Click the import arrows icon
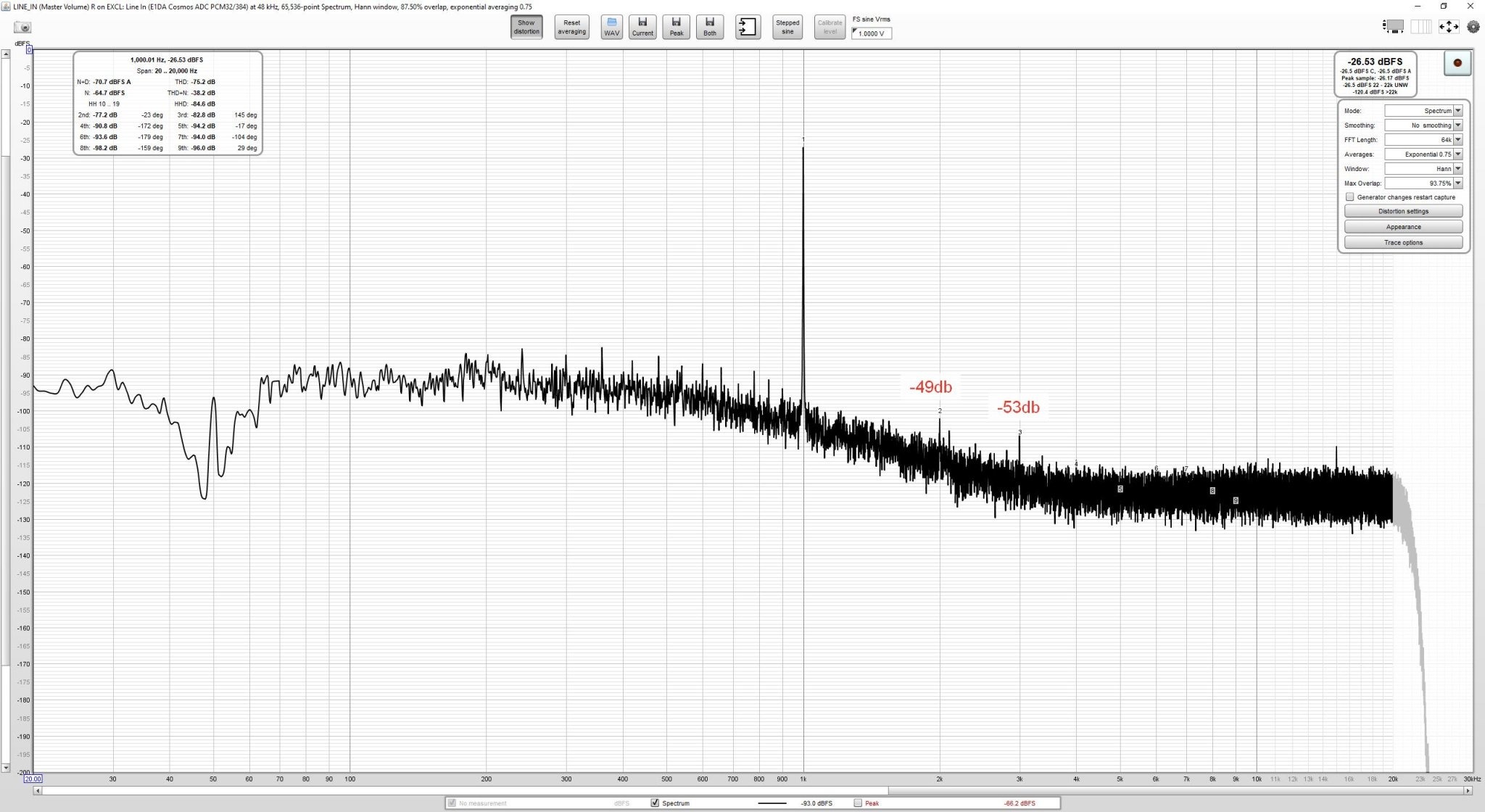Viewport: 1485px width, 812px height. [x=748, y=27]
